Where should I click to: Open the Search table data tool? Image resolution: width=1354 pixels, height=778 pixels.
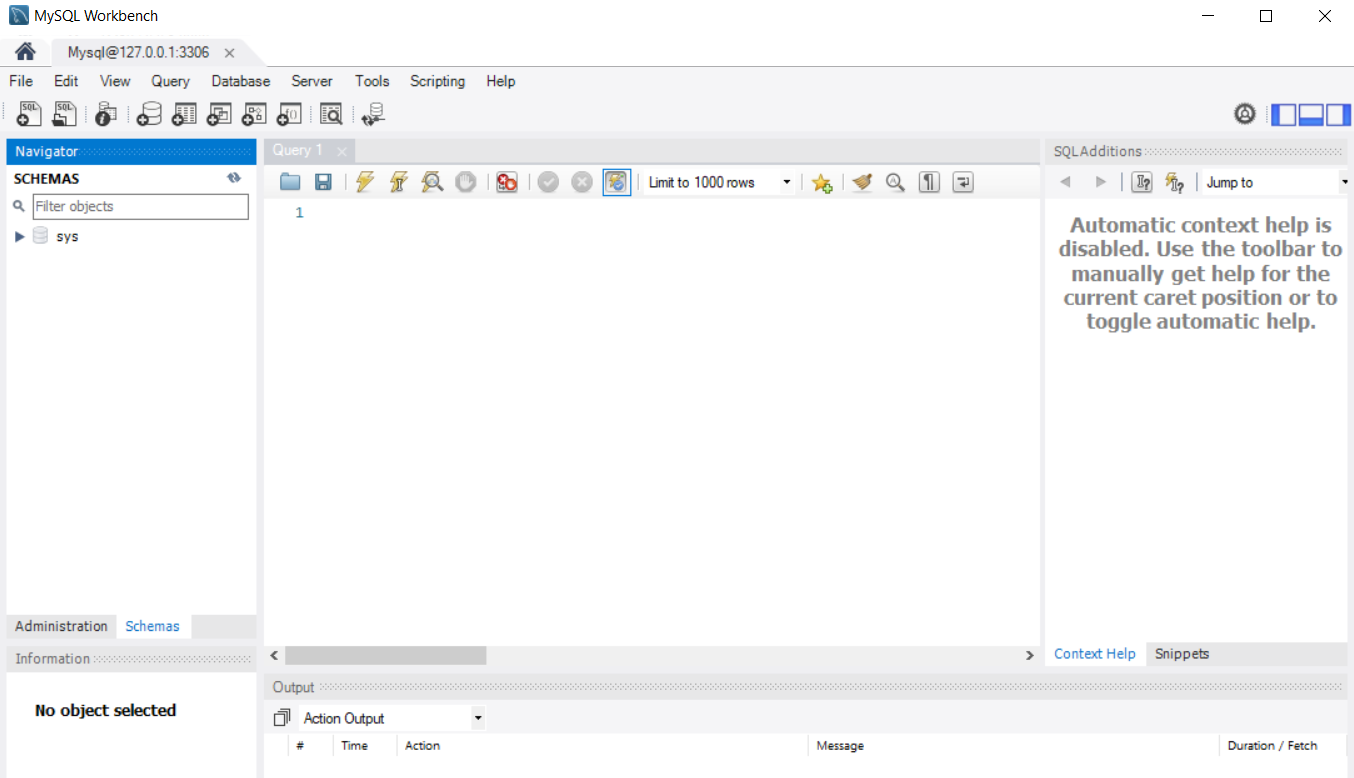330,114
